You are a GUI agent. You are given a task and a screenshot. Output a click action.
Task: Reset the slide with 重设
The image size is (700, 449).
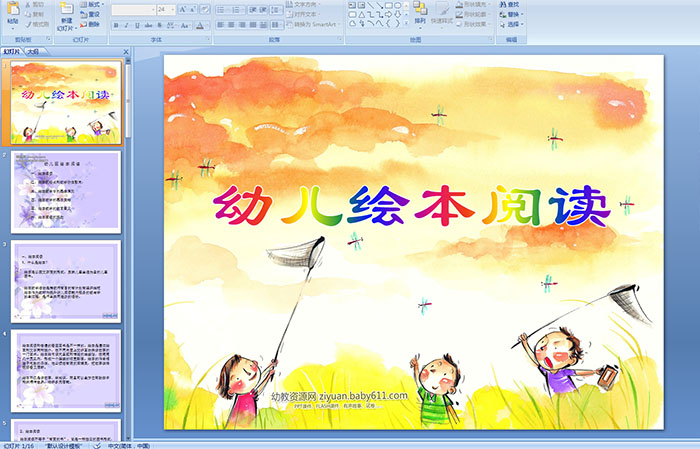point(89,14)
